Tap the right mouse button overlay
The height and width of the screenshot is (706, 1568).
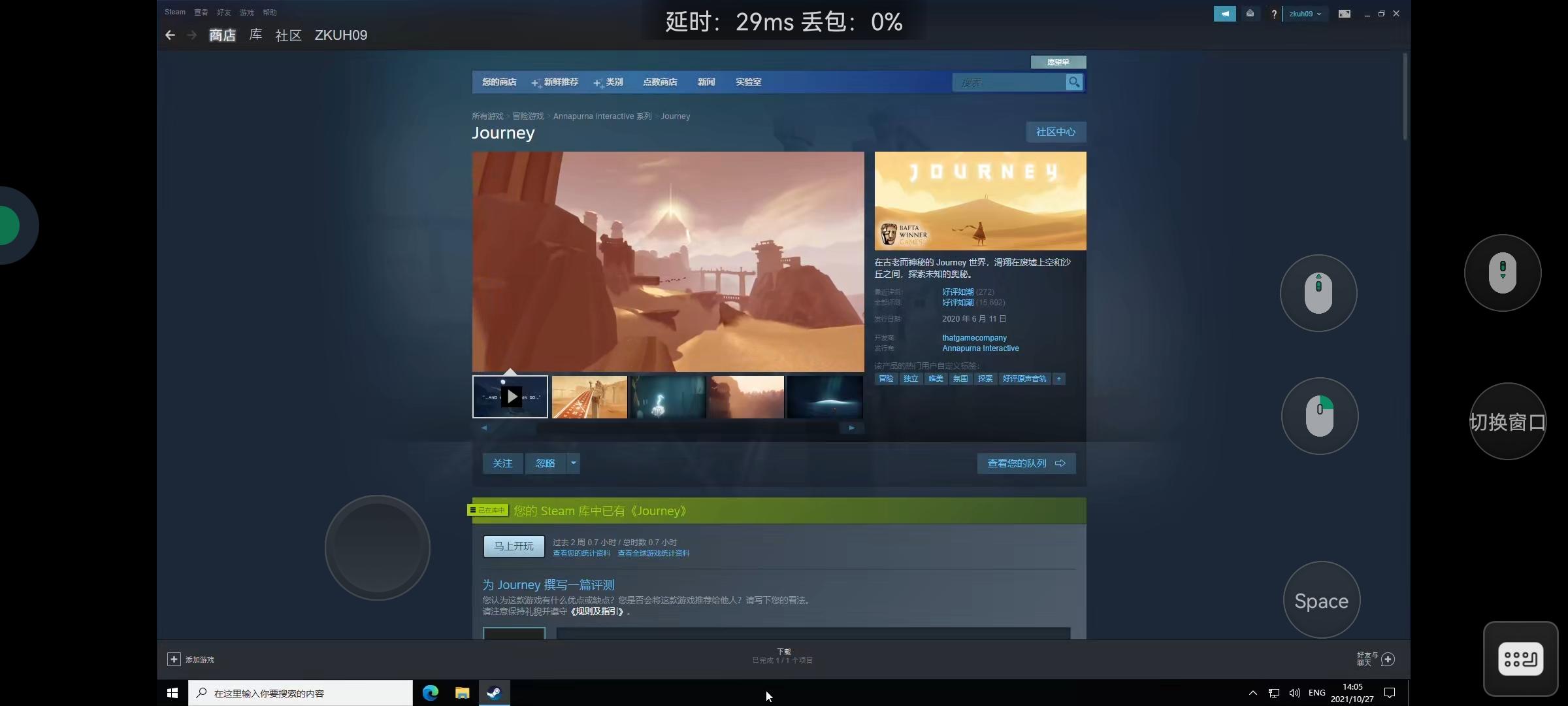[1320, 416]
